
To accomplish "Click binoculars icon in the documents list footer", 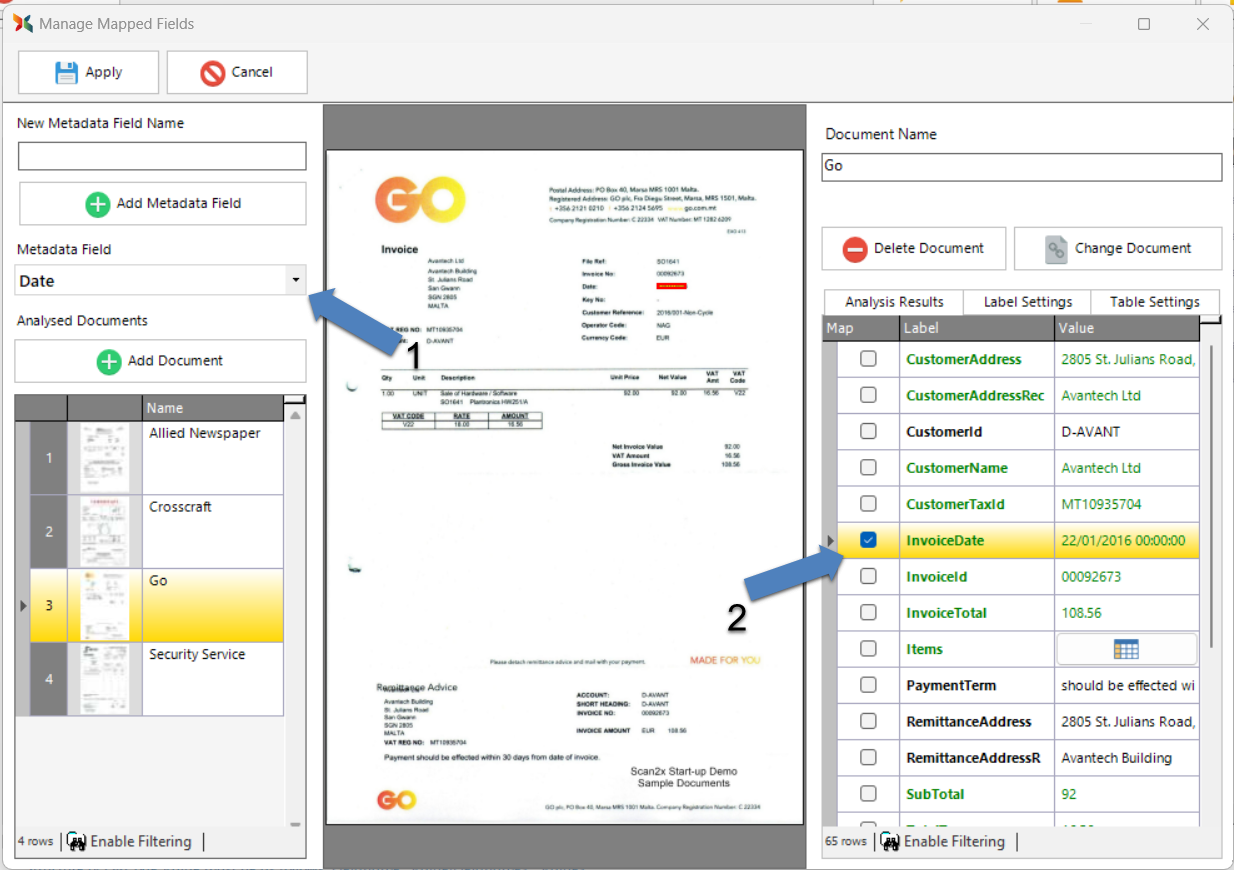I will coord(77,841).
